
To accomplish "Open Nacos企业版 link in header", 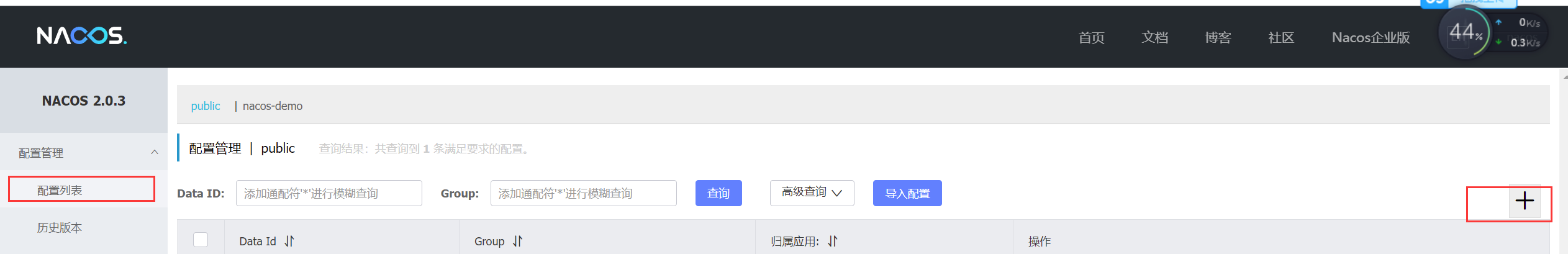I will (1371, 38).
